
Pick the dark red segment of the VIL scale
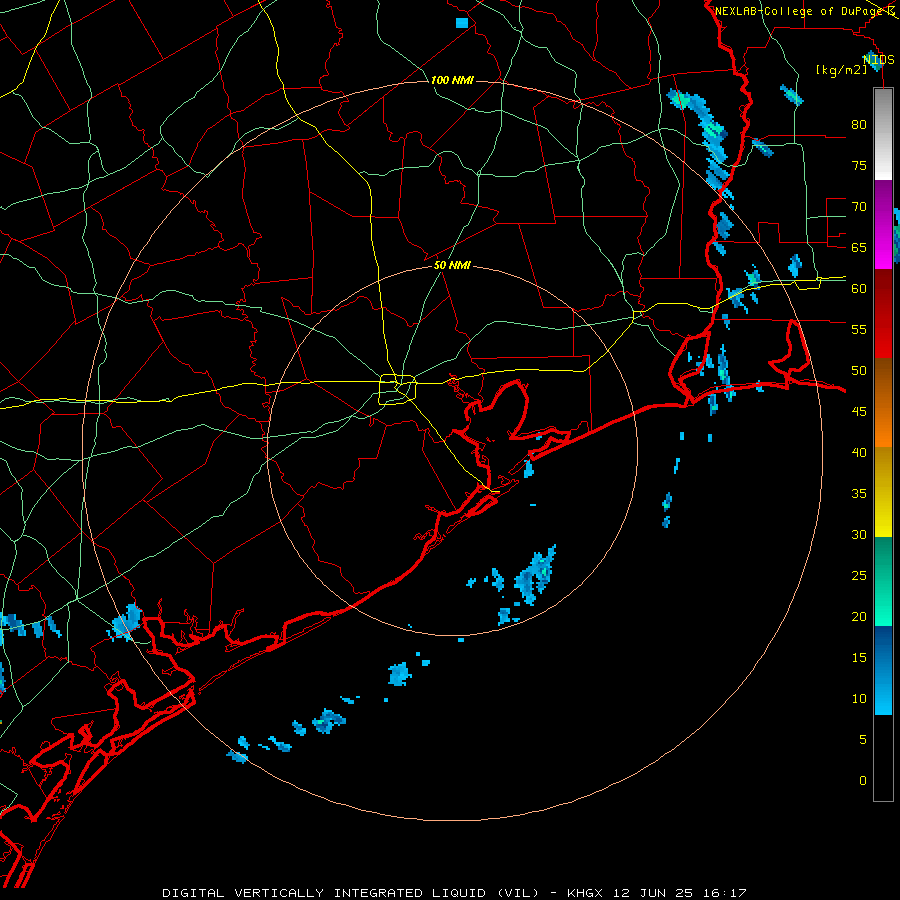(x=883, y=313)
